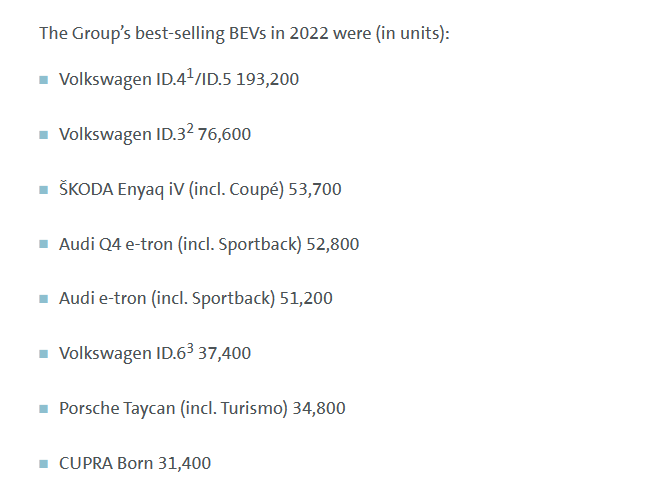
Task: Click the bullet beside CUPRA Born
Action: [x=43, y=464]
